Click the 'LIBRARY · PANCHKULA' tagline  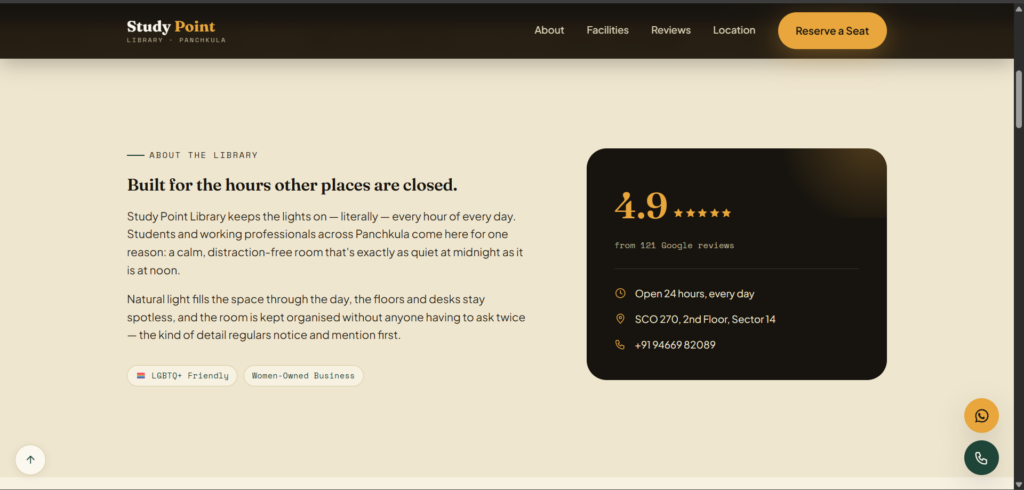pyautogui.click(x=176, y=41)
